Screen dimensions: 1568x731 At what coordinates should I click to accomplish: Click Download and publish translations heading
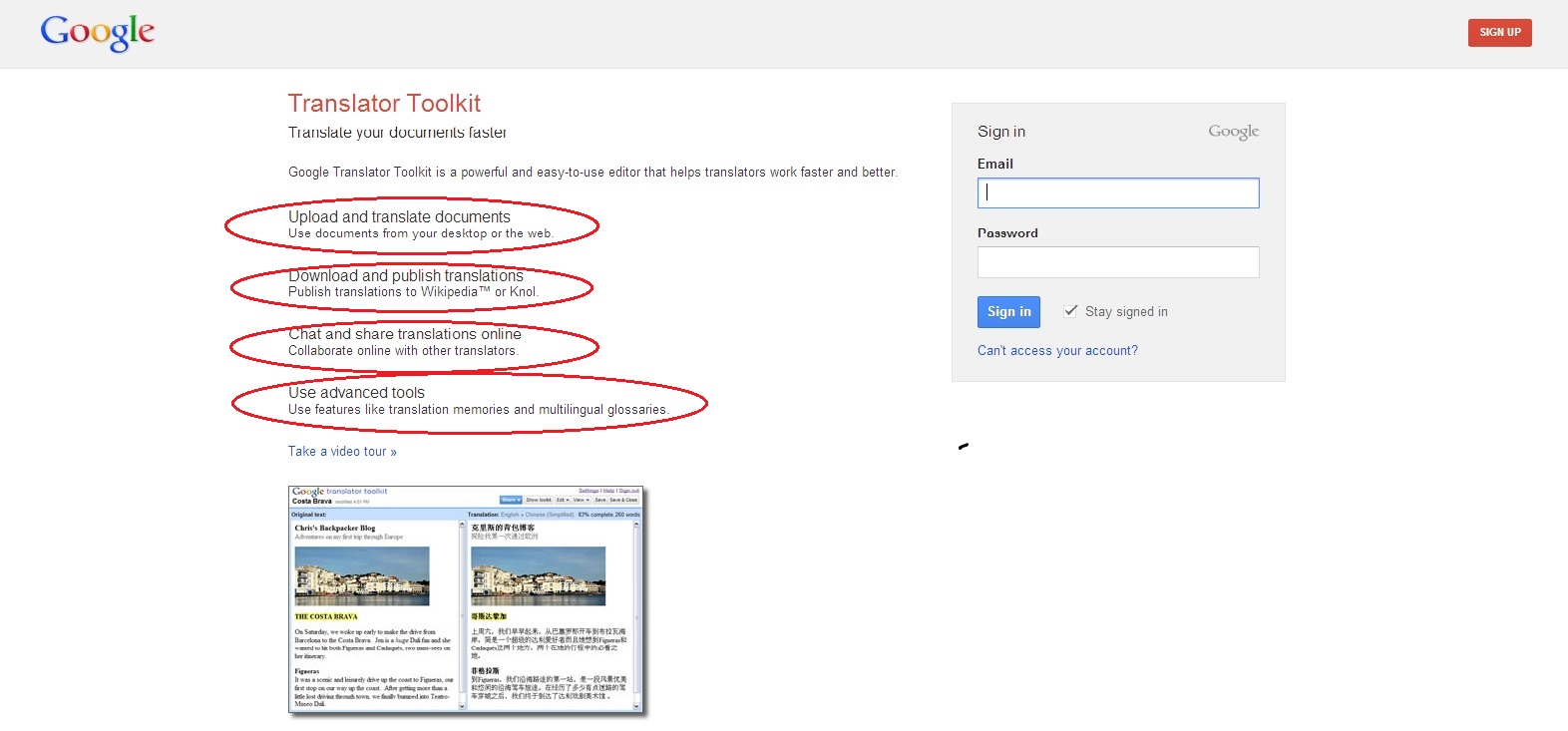click(406, 275)
